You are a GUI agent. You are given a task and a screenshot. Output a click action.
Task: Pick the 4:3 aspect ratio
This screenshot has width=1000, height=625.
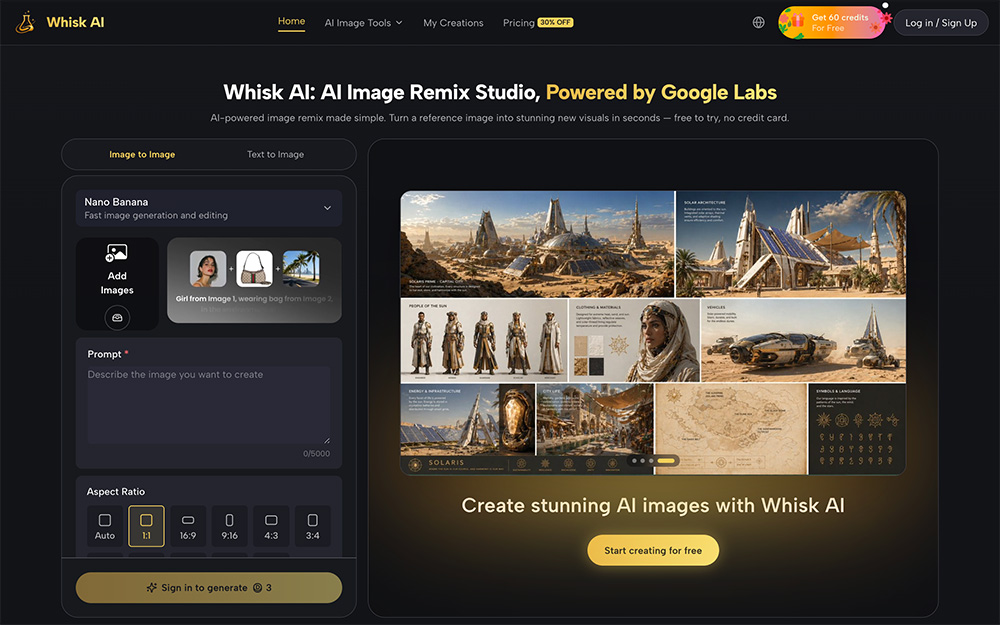click(x=271, y=526)
